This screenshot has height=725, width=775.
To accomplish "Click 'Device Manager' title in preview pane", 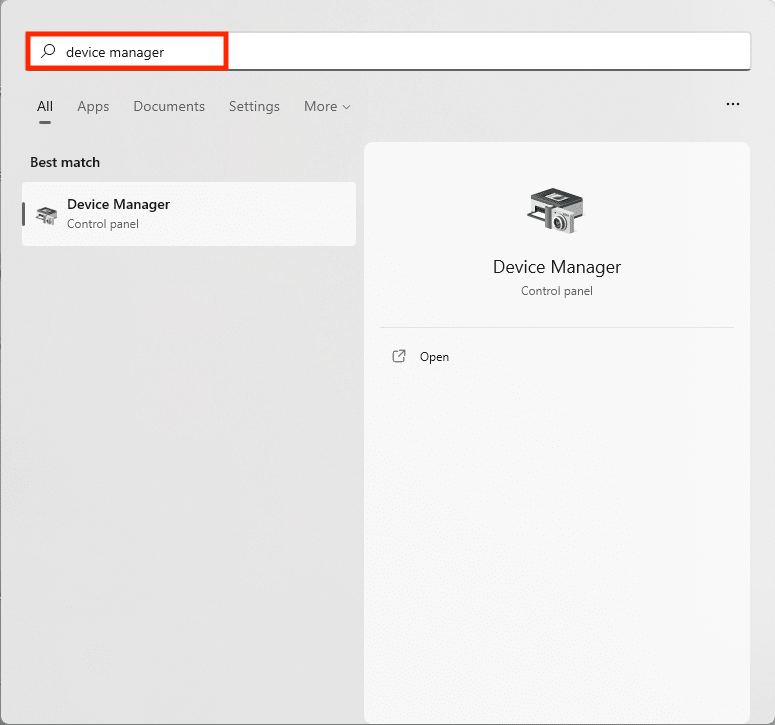I will [x=557, y=267].
